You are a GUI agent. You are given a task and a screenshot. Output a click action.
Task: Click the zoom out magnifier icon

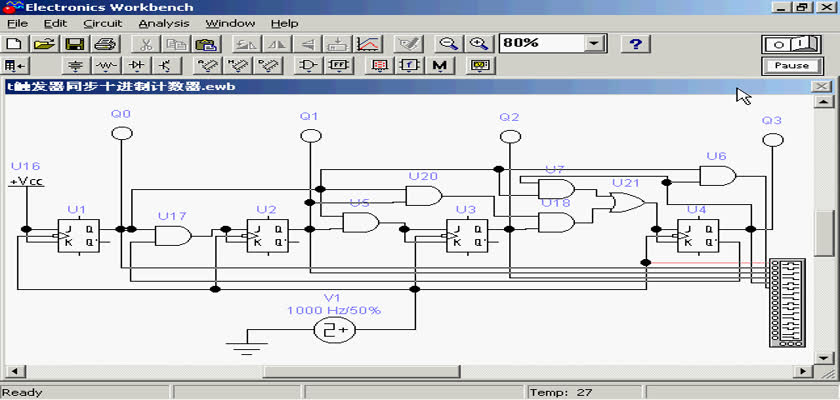(450, 44)
